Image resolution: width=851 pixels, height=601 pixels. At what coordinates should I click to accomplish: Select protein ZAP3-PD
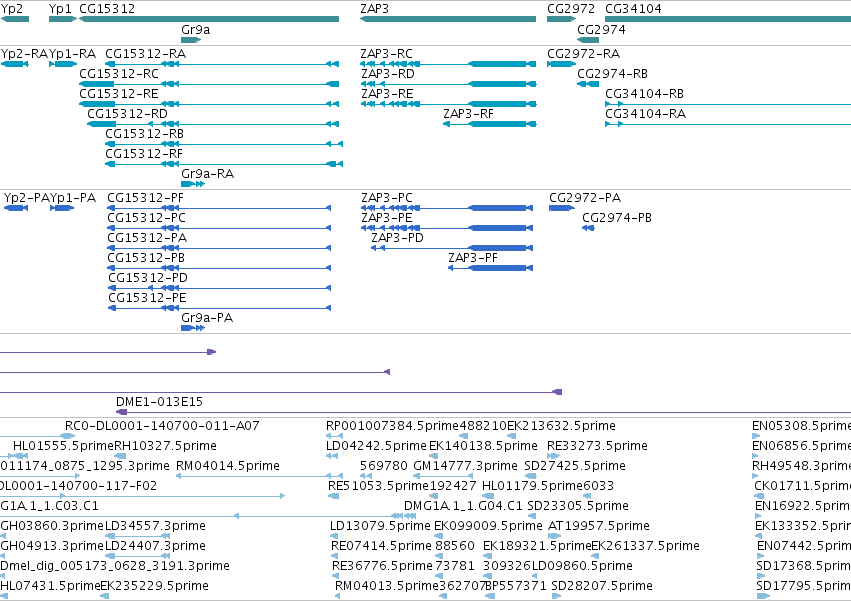[452, 248]
